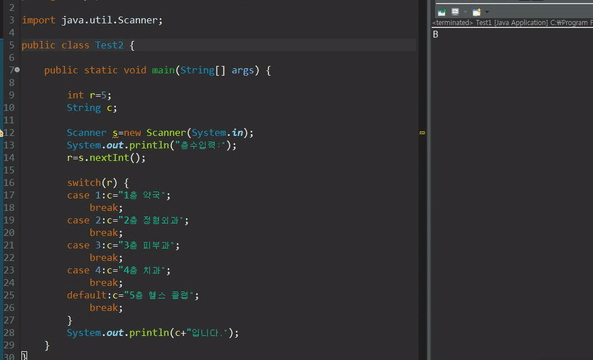Click the r=s.nextInt() statement
Screen dimensions: 593x360
point(106,158)
